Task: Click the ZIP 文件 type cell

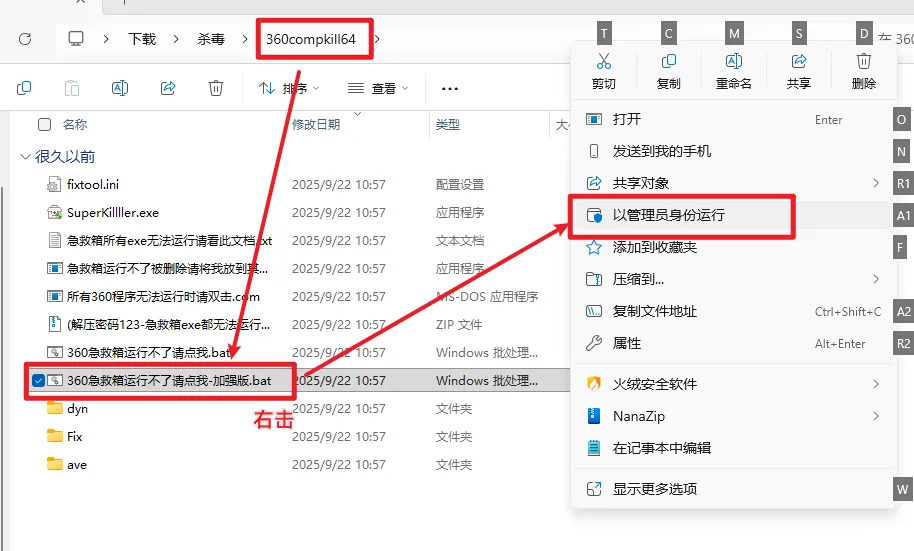Action: coord(459,325)
